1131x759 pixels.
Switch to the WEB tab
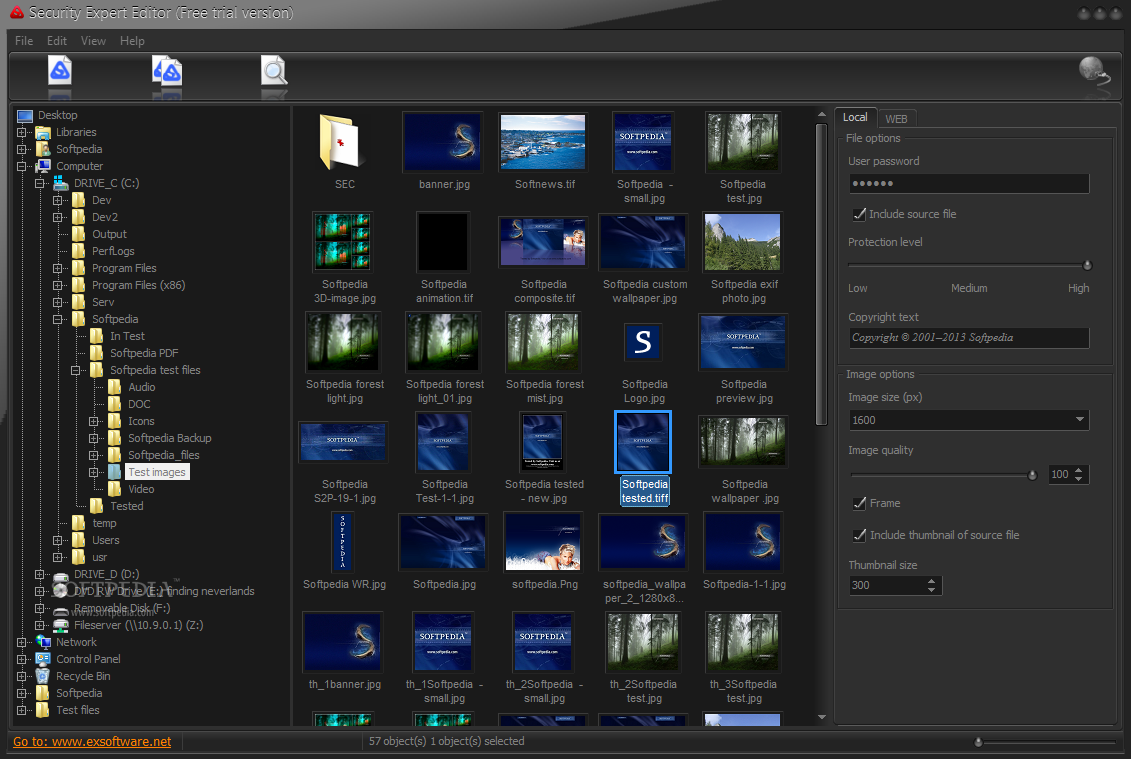coord(896,119)
